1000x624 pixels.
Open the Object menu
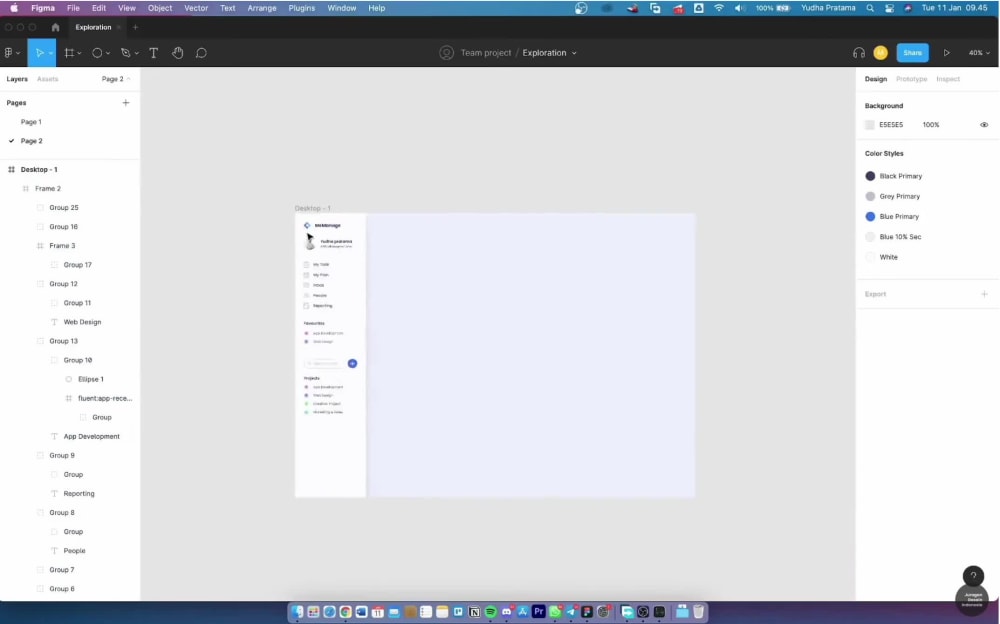[x=160, y=8]
